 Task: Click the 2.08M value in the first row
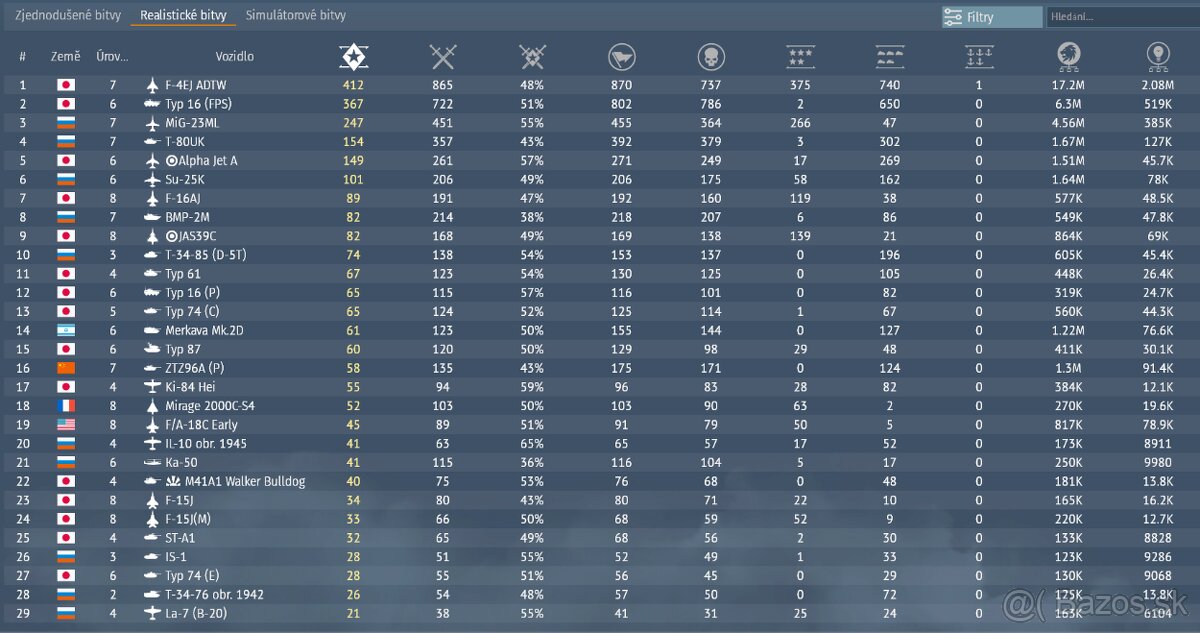tap(1157, 85)
